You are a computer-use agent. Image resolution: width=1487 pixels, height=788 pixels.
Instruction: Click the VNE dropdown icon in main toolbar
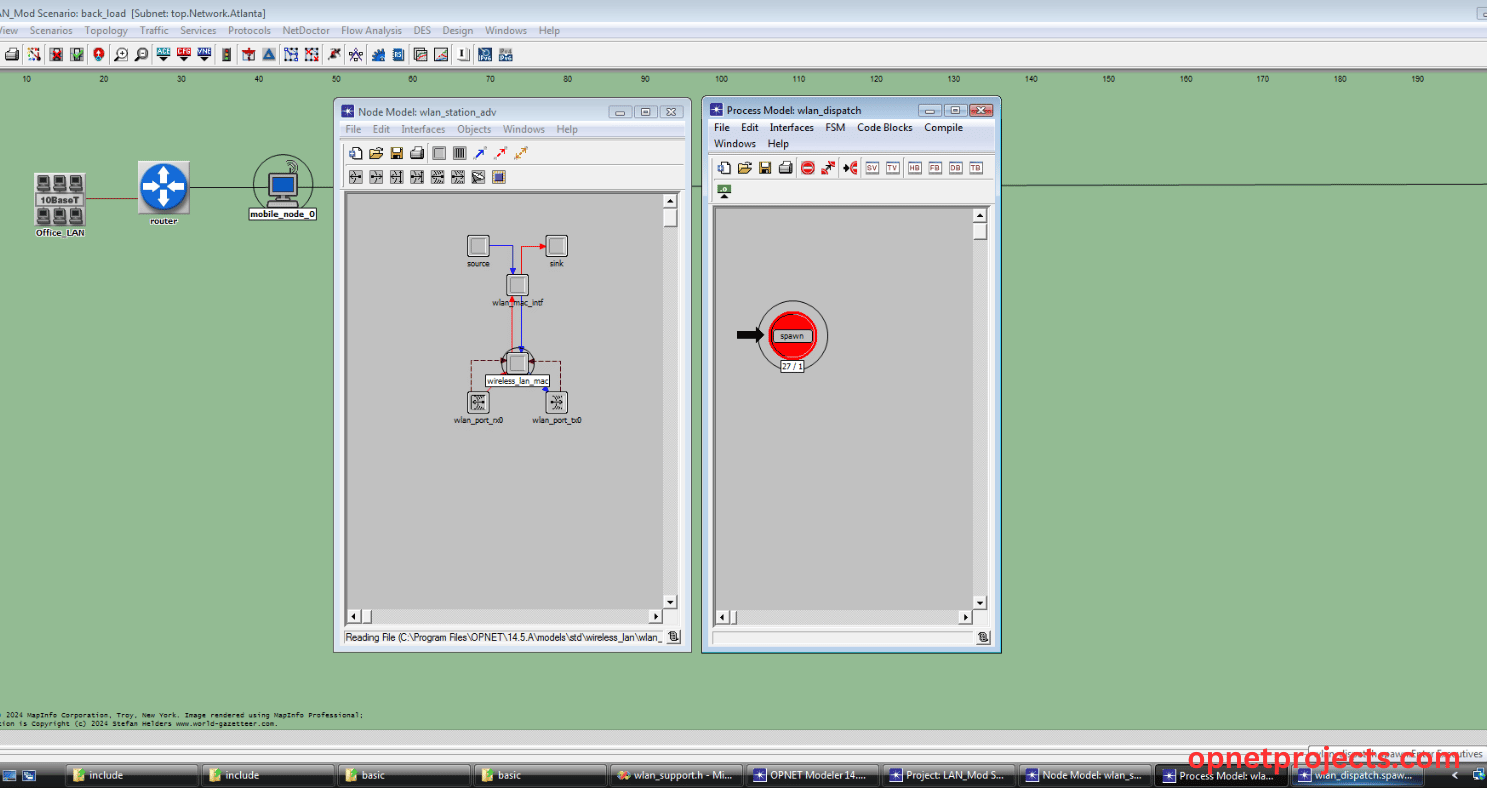[204, 54]
